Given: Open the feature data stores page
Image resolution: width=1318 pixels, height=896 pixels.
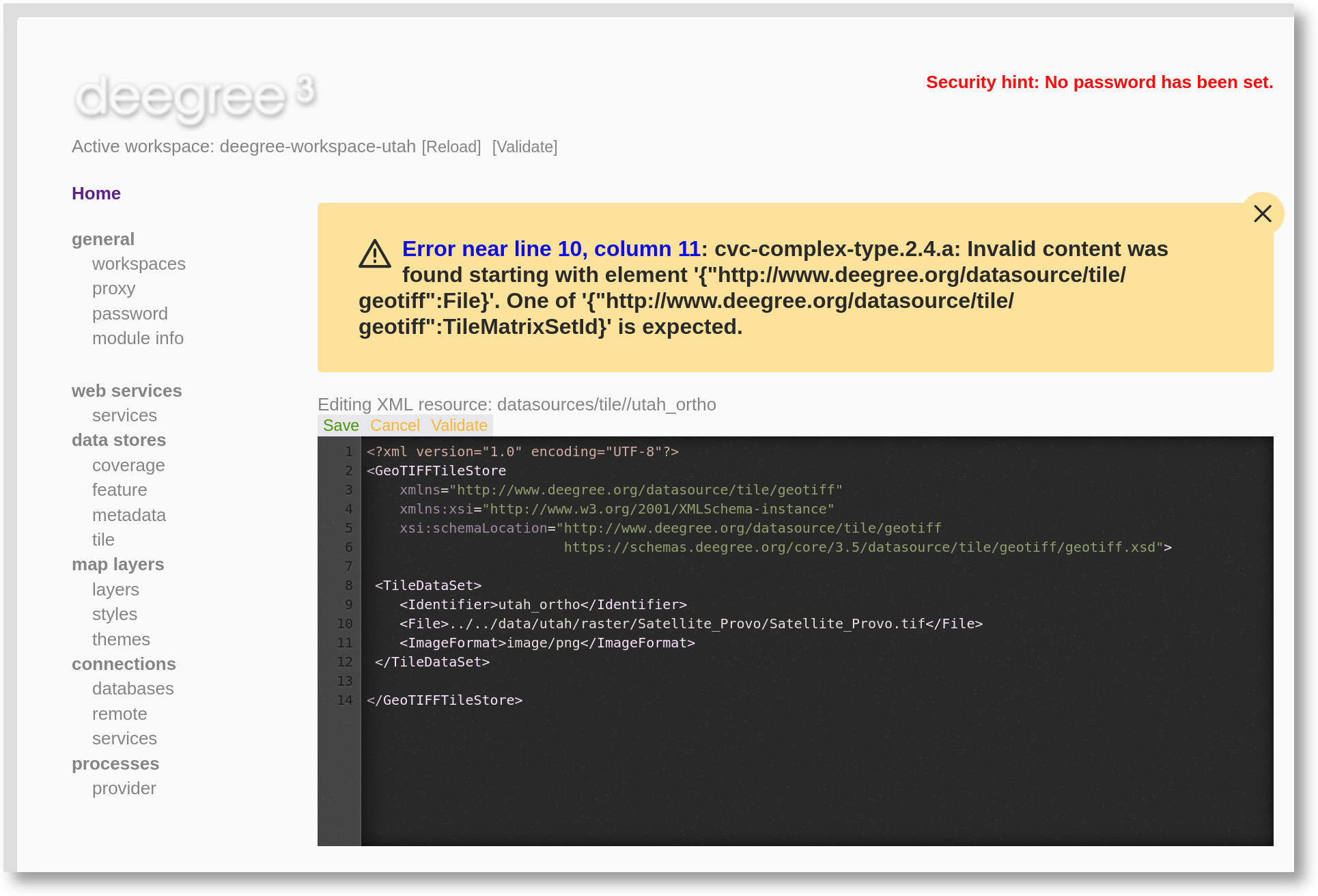Looking at the screenshot, I should pos(120,490).
